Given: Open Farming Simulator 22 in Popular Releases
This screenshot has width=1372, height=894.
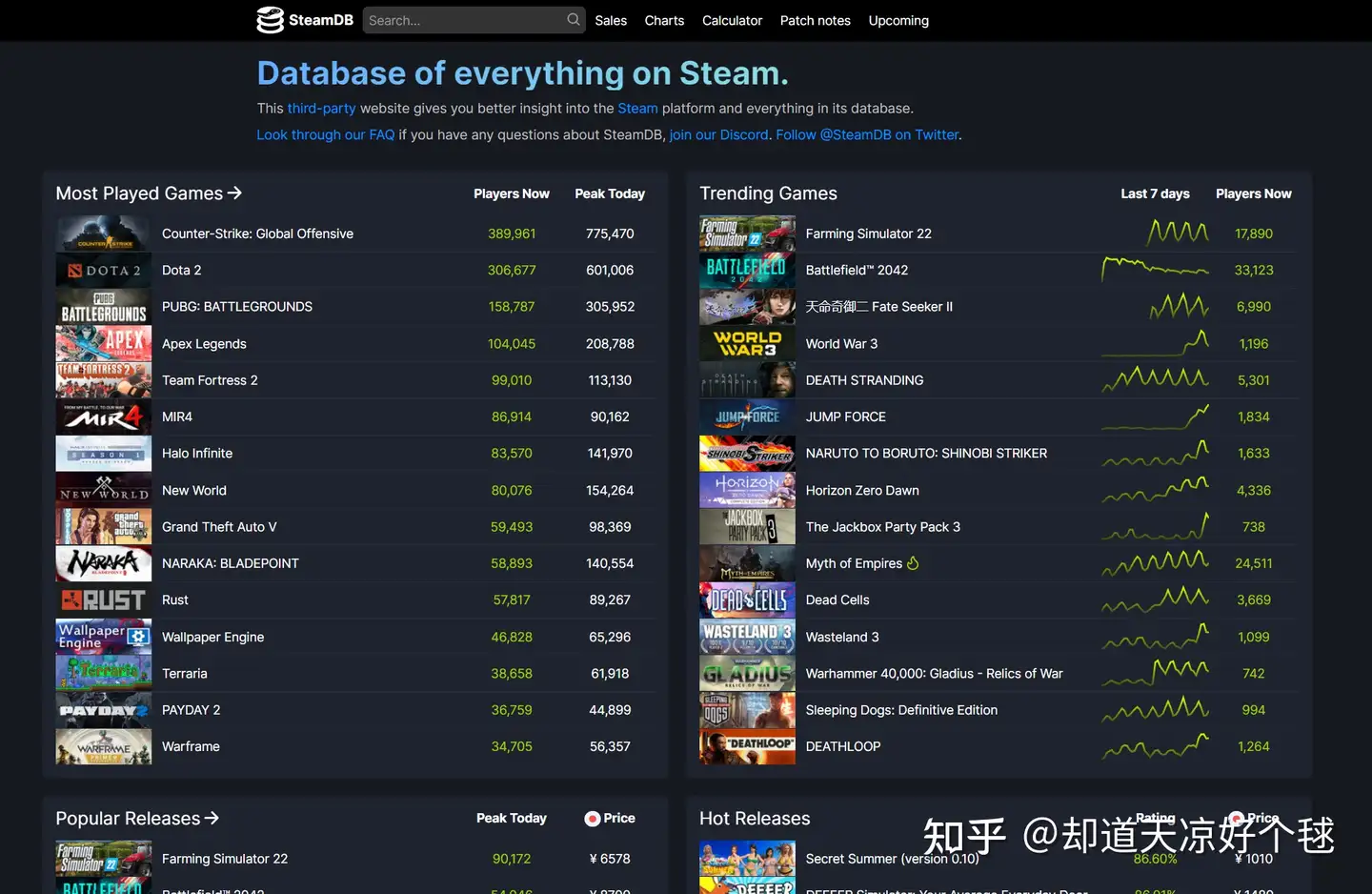Looking at the screenshot, I should click(225, 859).
